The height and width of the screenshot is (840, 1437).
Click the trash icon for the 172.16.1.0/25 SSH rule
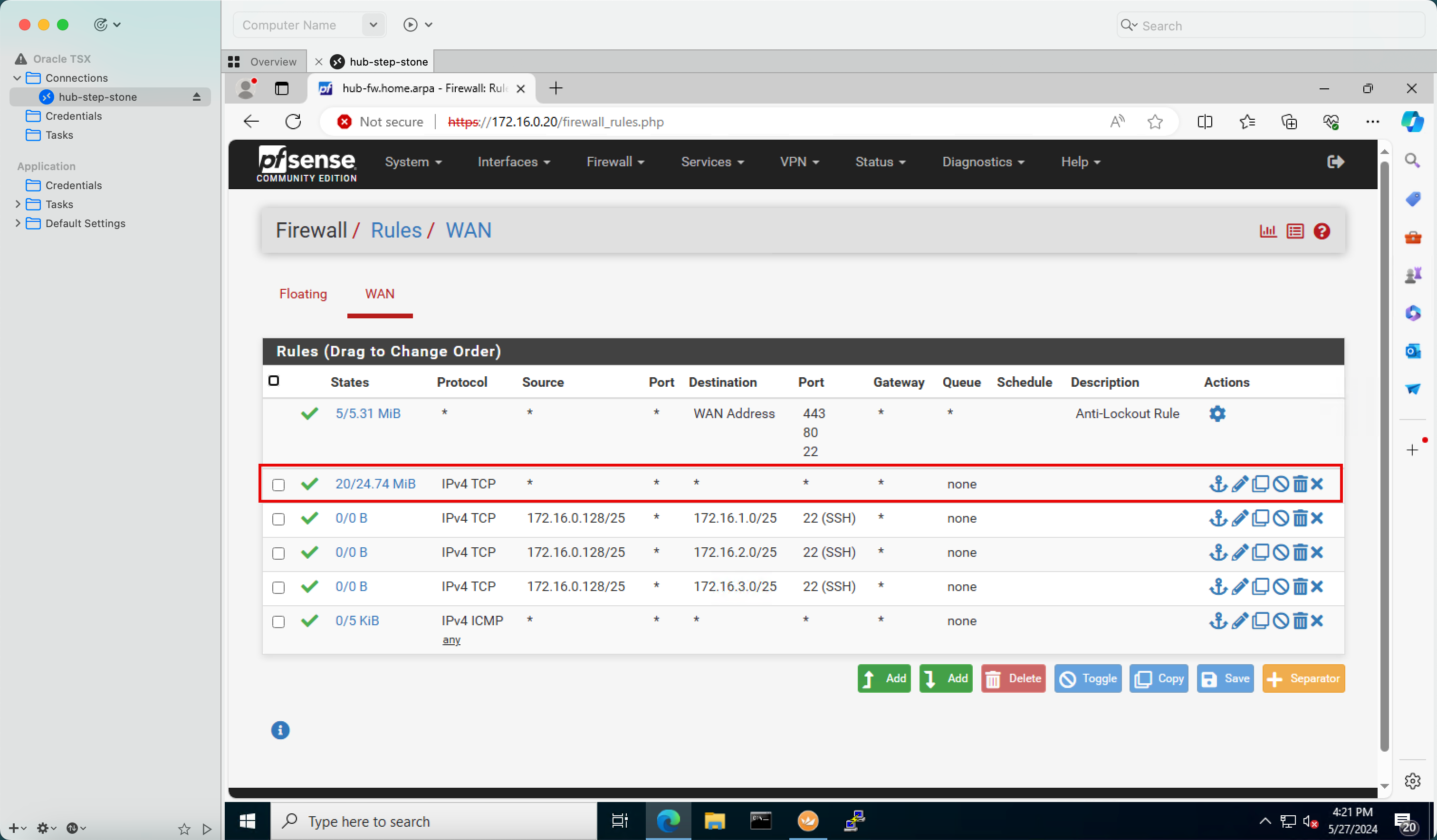pos(1300,518)
